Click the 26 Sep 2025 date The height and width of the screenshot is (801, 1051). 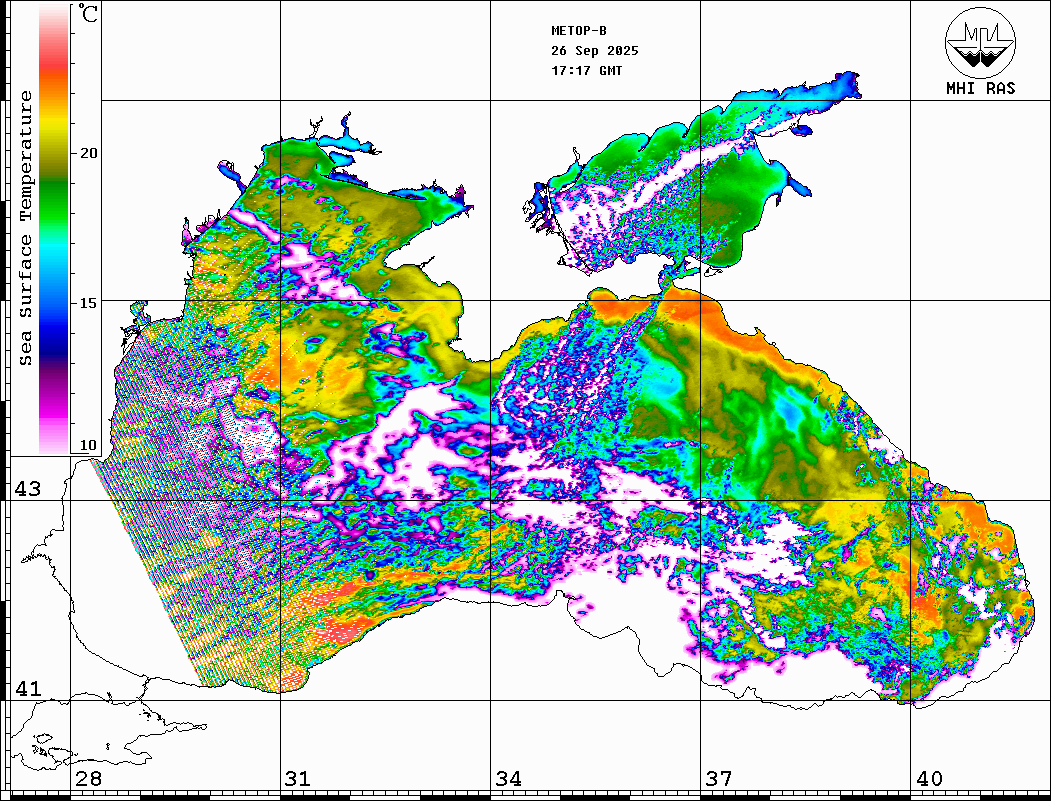click(594, 51)
